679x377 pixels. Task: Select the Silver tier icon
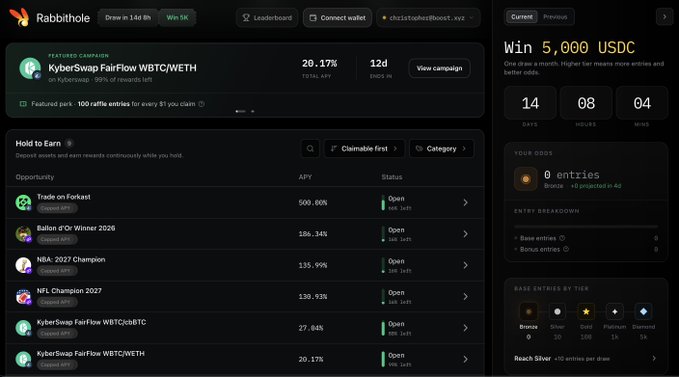coord(557,312)
